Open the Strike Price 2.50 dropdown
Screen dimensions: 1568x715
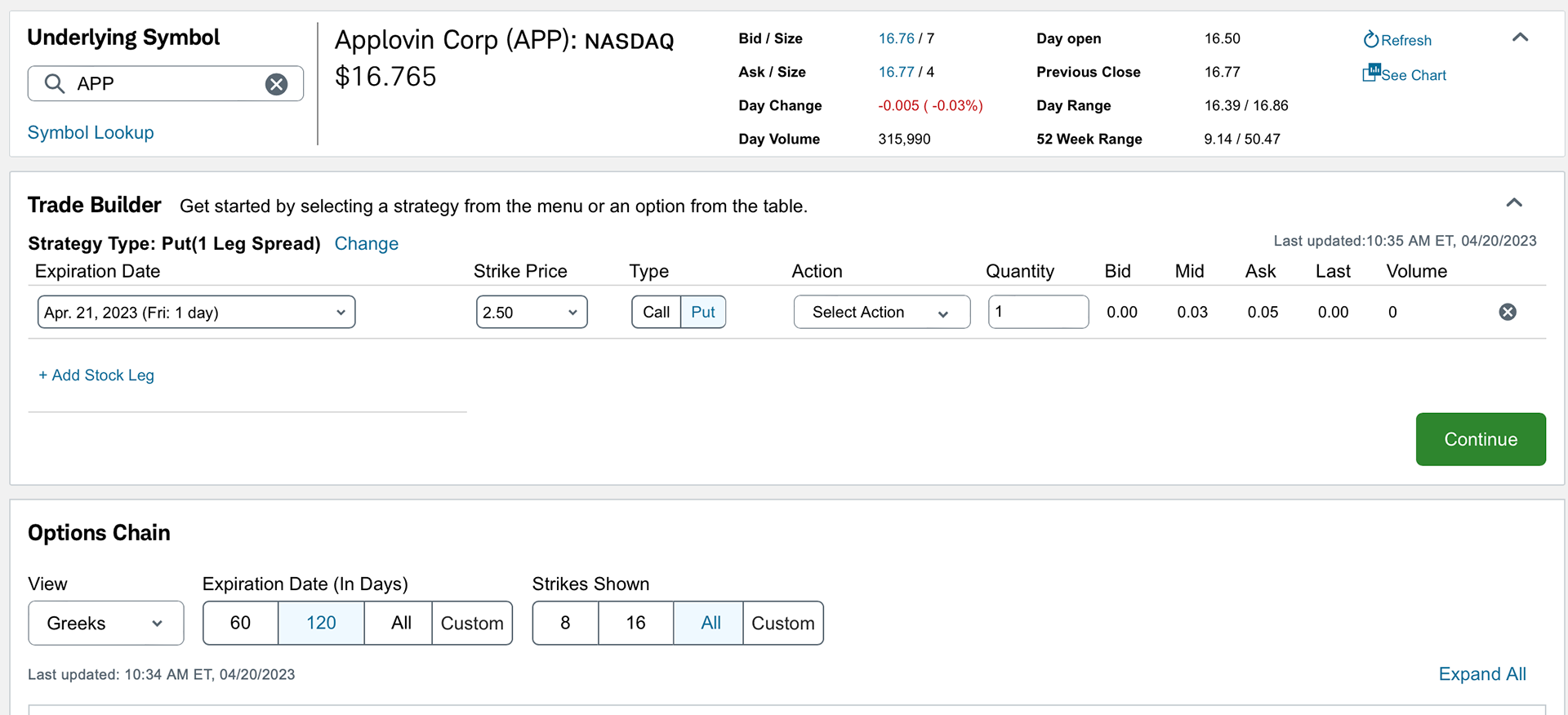click(x=532, y=312)
